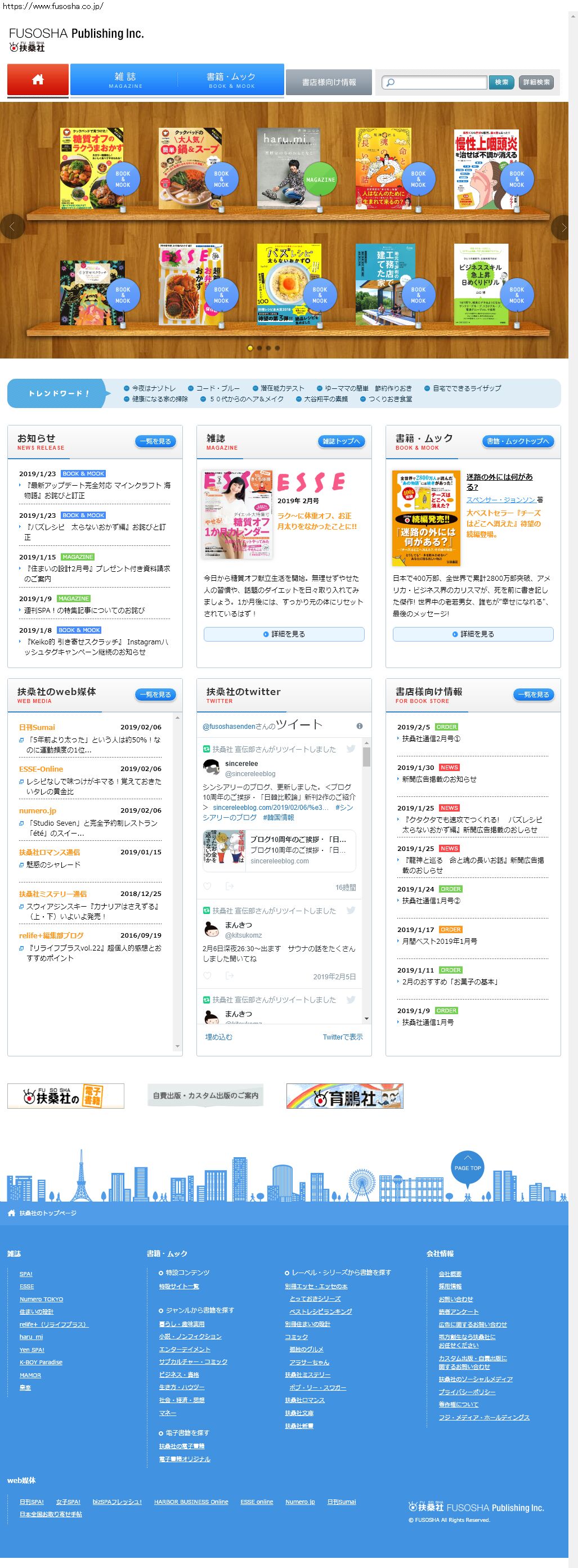Open 扶桑社通信2月号① bookstore notice

pyautogui.click(x=431, y=739)
